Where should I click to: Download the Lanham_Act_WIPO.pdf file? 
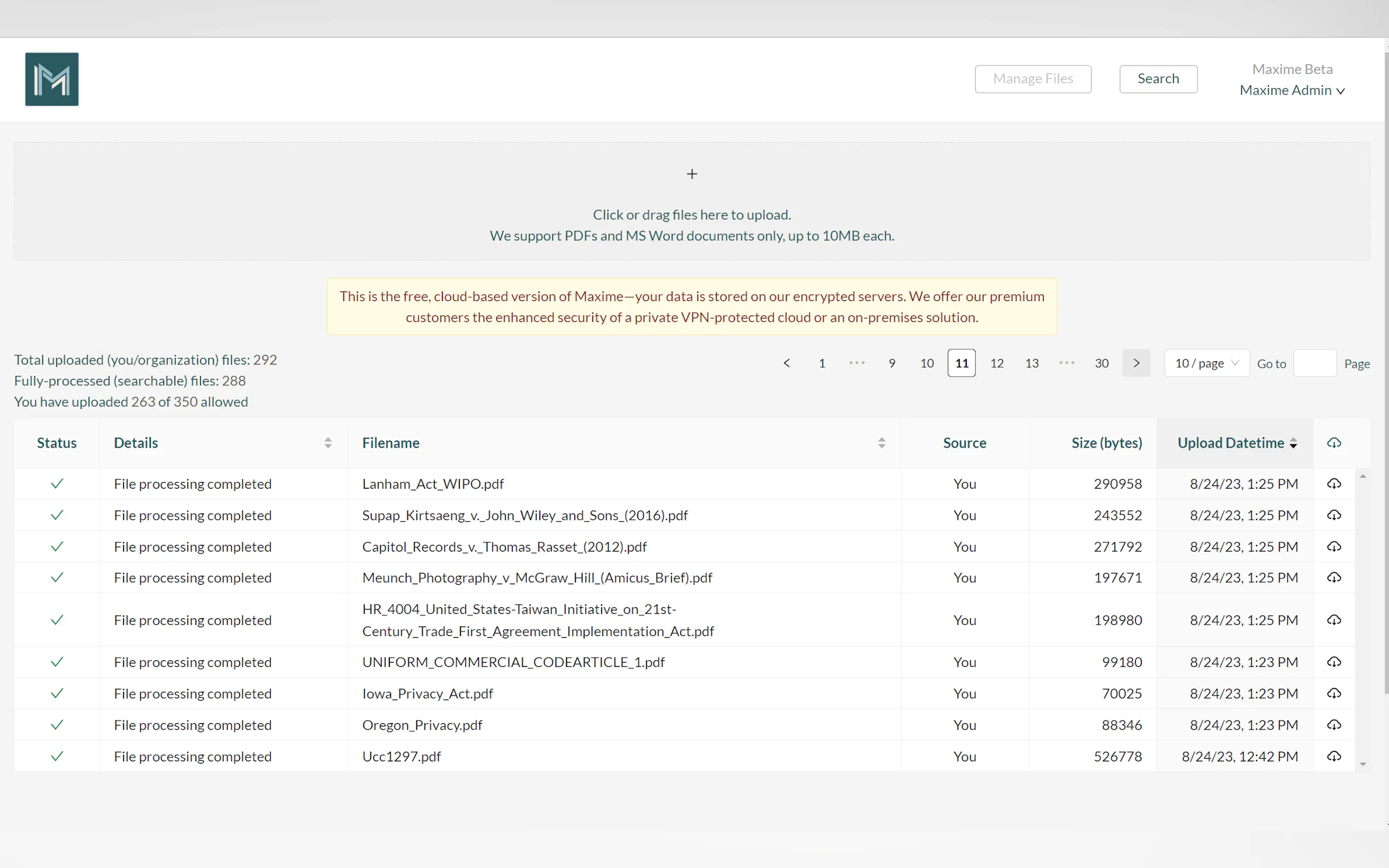pyautogui.click(x=1333, y=484)
